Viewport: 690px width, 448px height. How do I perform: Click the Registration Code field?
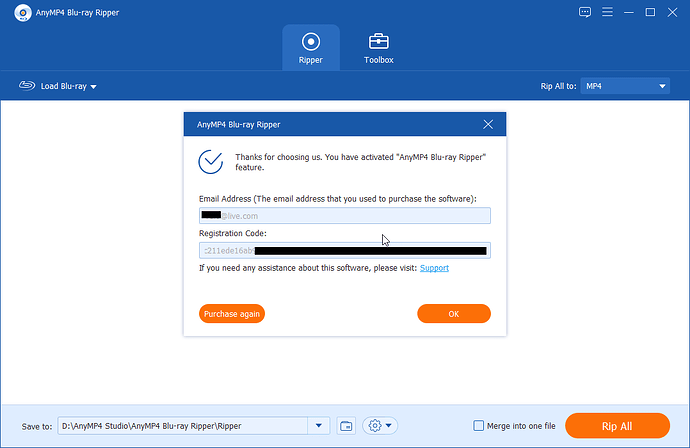345,250
